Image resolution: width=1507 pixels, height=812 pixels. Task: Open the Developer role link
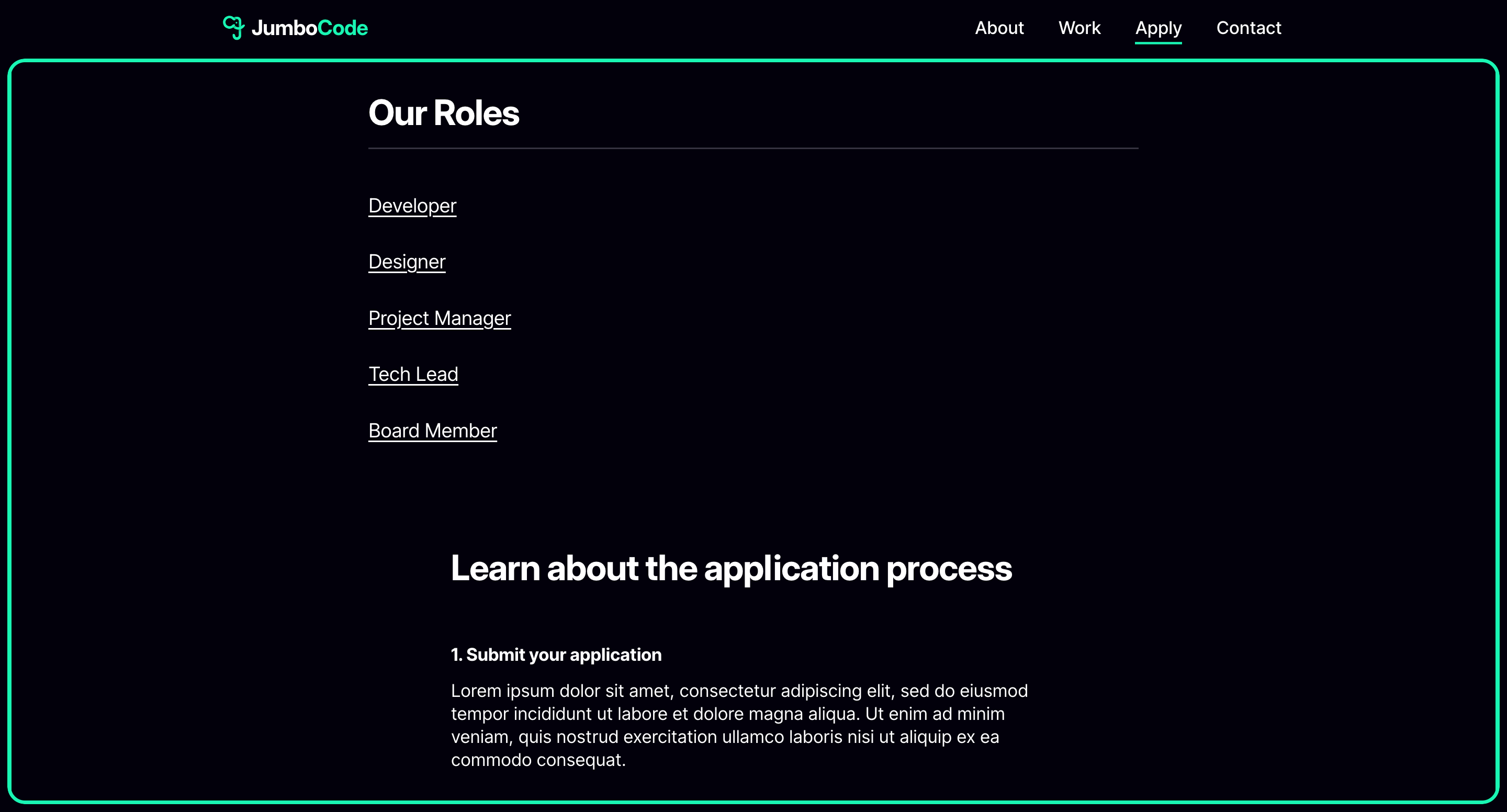(412, 206)
